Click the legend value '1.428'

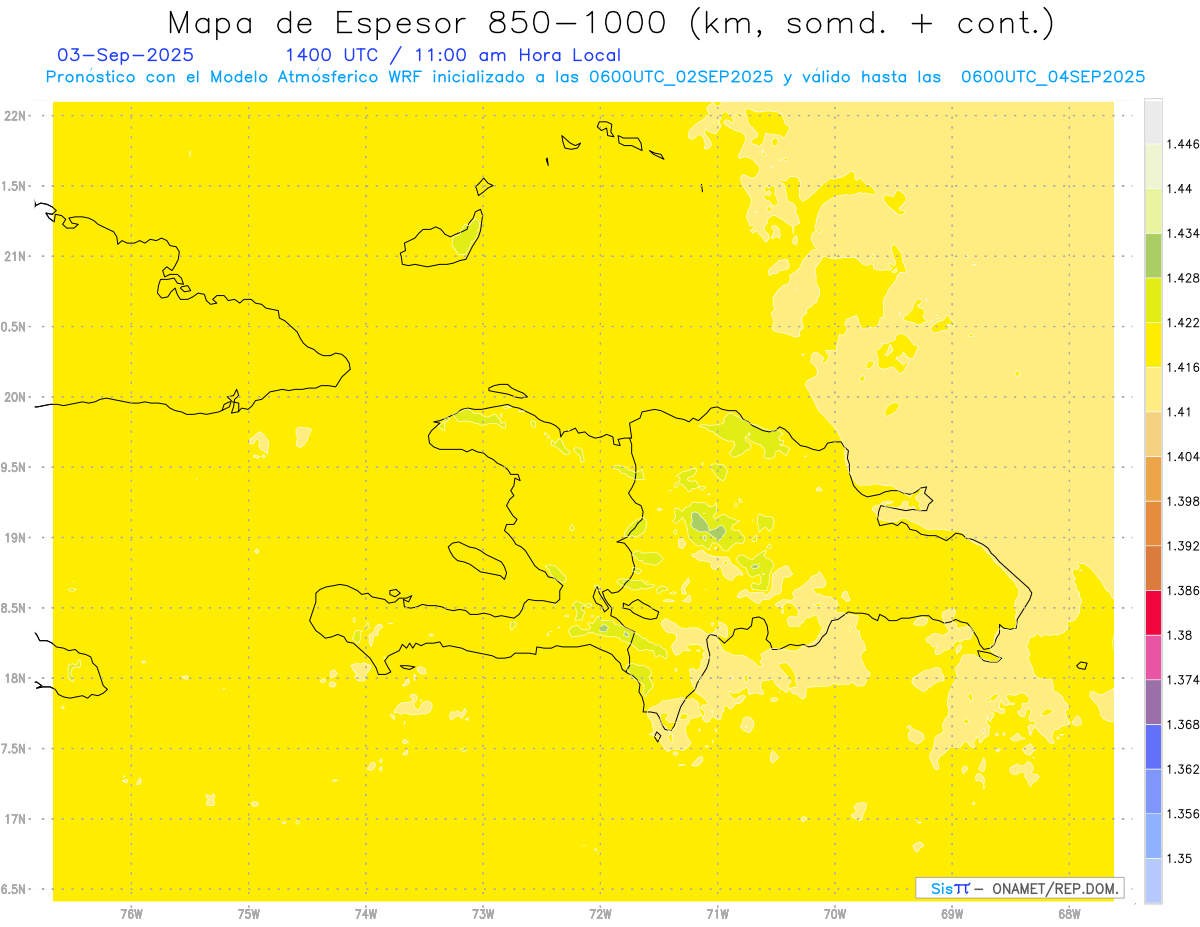[x=1184, y=278]
